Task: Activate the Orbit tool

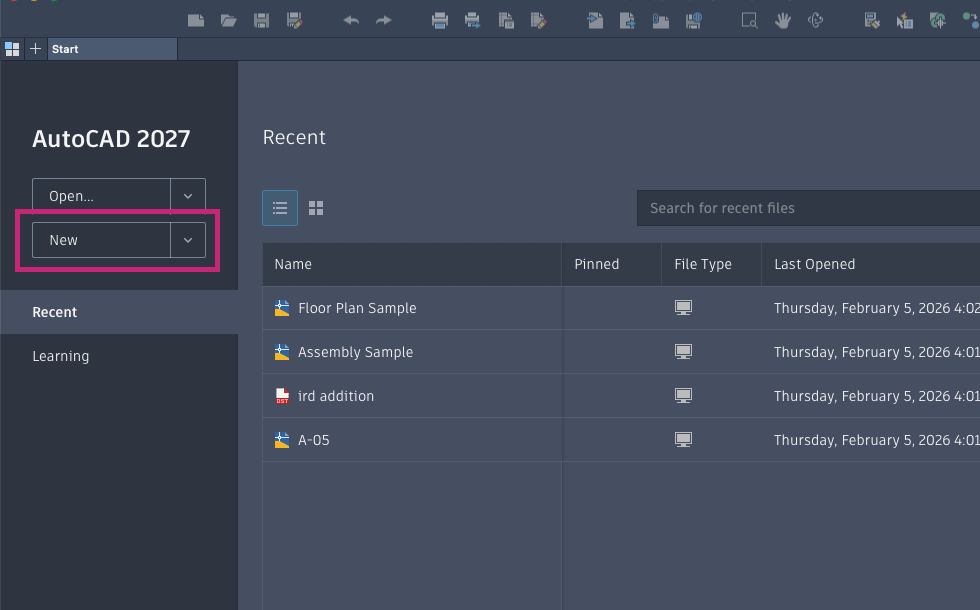Action: click(x=816, y=21)
